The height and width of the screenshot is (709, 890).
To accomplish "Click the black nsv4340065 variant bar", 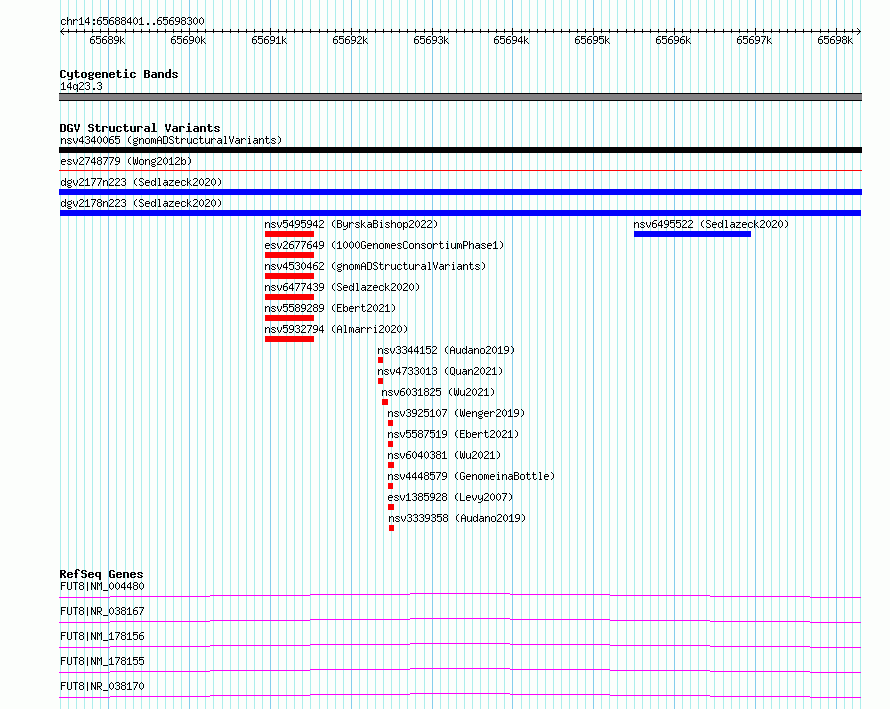I will tap(460, 150).
